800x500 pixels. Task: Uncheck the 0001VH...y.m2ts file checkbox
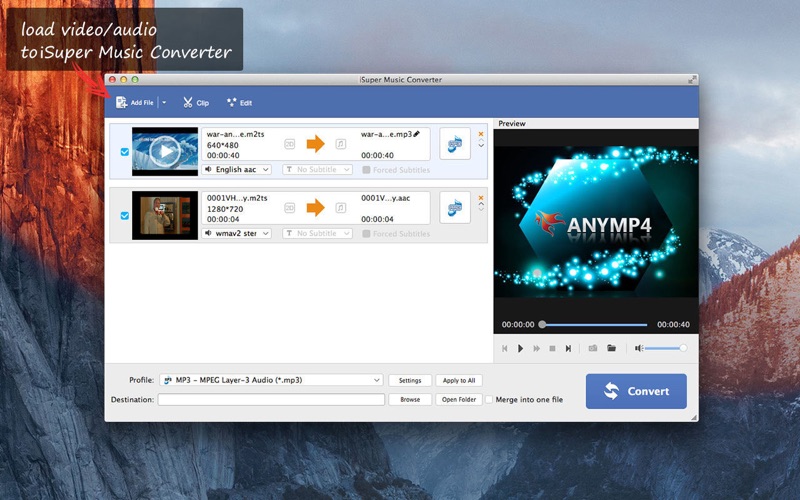click(x=124, y=215)
